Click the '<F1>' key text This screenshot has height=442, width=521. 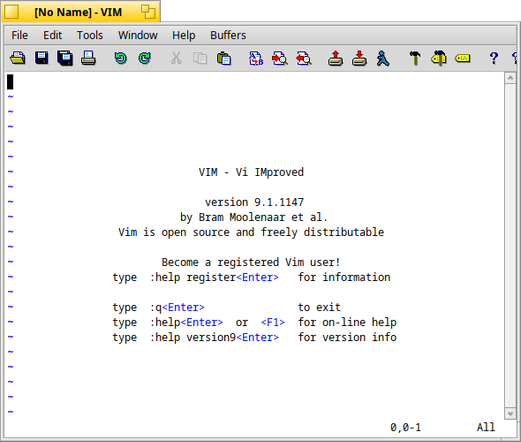pyautogui.click(x=273, y=322)
